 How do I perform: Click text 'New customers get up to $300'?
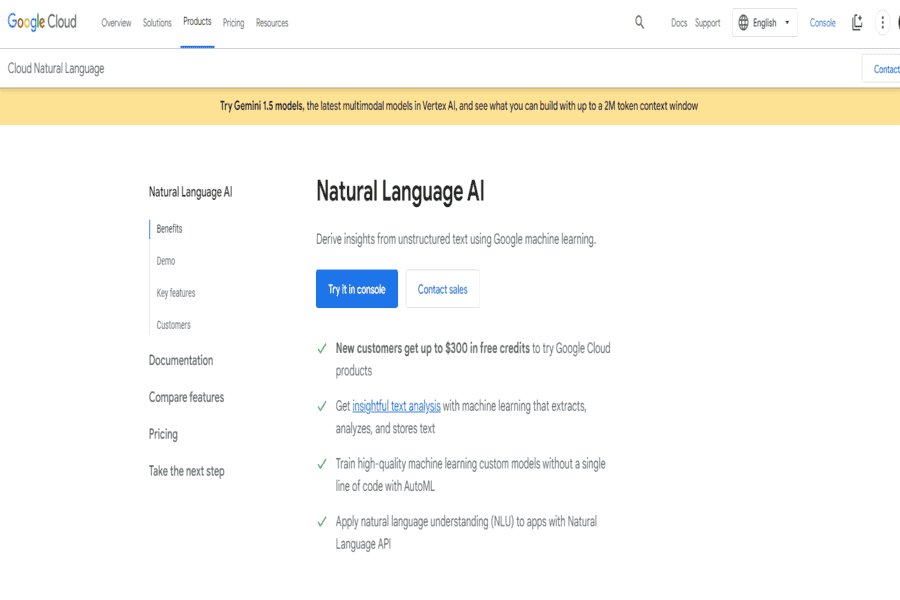(402, 349)
